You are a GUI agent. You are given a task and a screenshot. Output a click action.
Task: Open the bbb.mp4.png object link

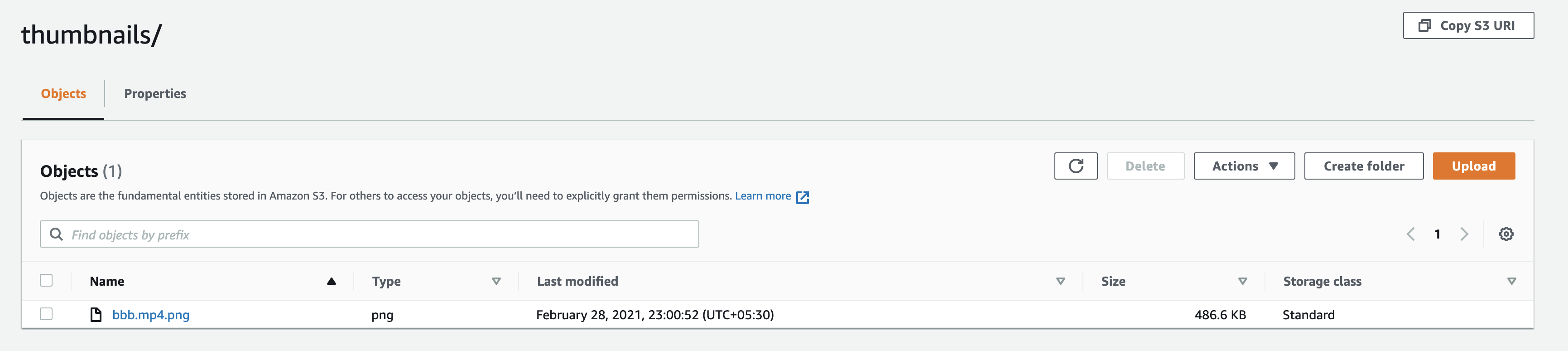click(x=151, y=315)
